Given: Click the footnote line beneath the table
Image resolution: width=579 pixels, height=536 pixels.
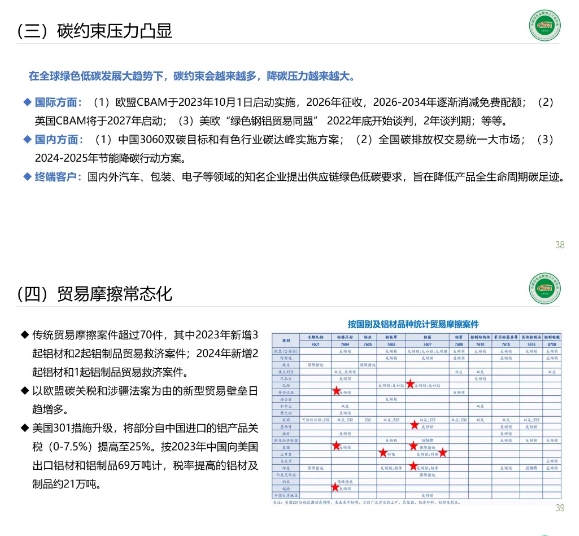Looking at the screenshot, I should (x=366, y=502).
